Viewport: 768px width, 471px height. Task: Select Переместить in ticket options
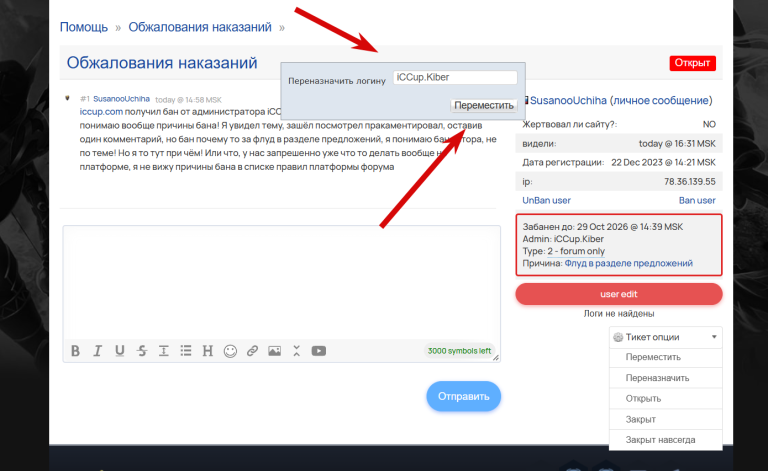[x=653, y=357]
